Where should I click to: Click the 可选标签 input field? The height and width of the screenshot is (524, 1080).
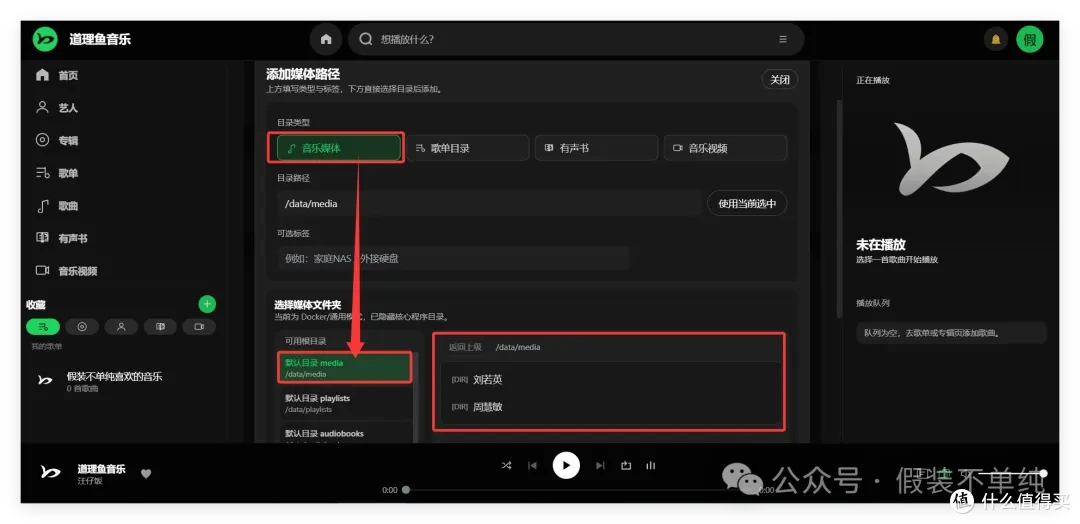pos(453,259)
